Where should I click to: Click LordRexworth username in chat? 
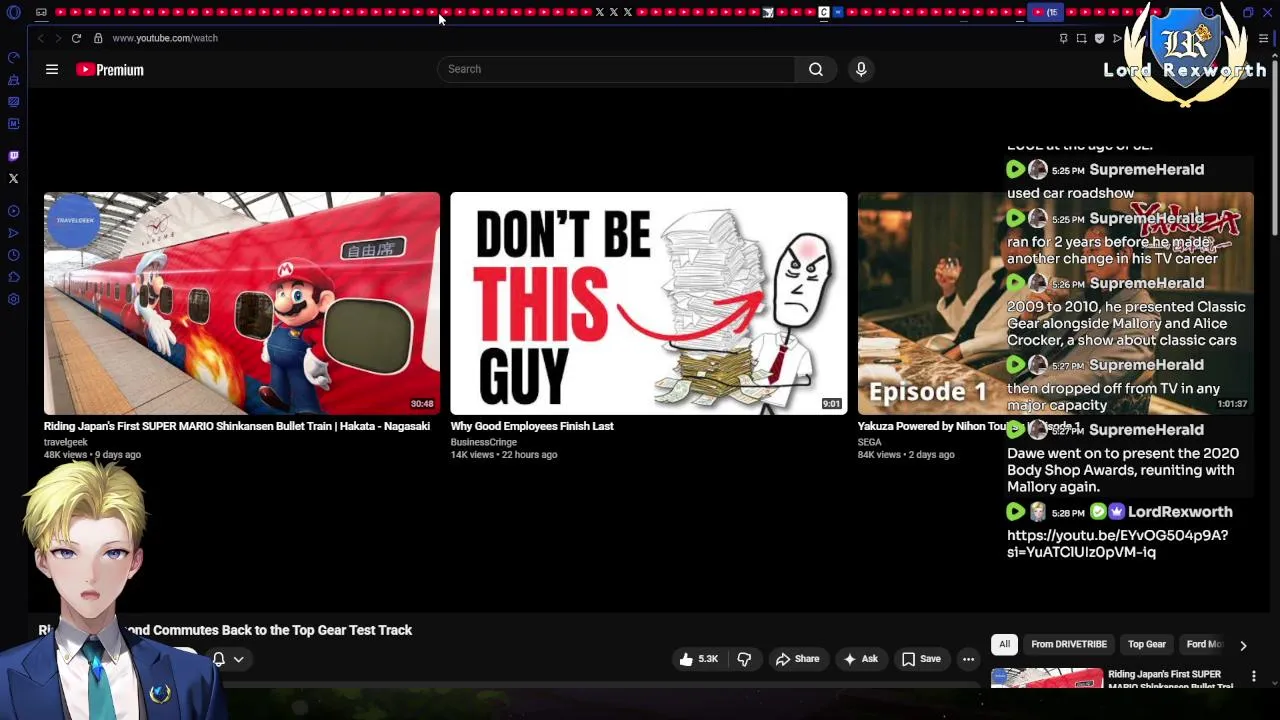(x=1180, y=512)
